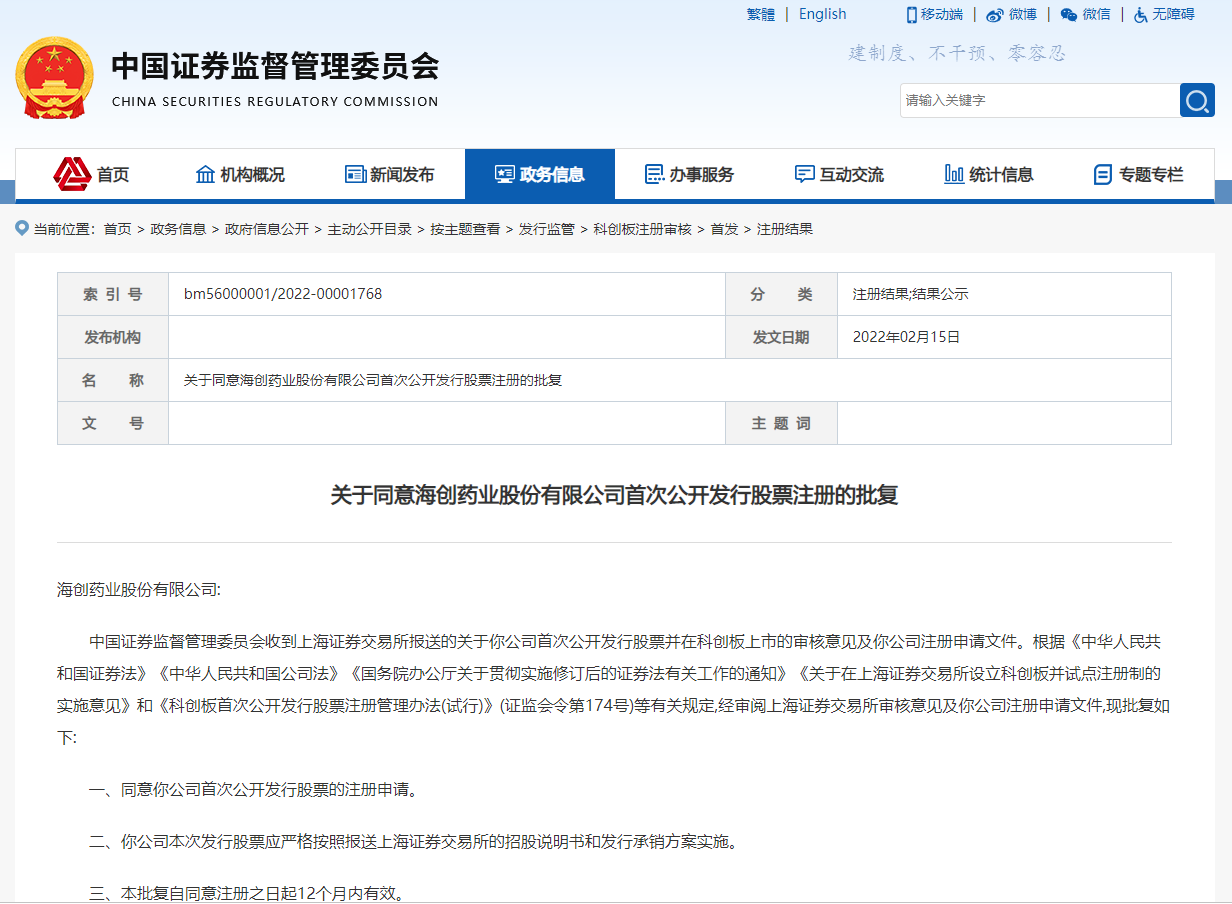Image resolution: width=1232 pixels, height=904 pixels.
Task: Click the magnifier search button
Action: (1197, 101)
